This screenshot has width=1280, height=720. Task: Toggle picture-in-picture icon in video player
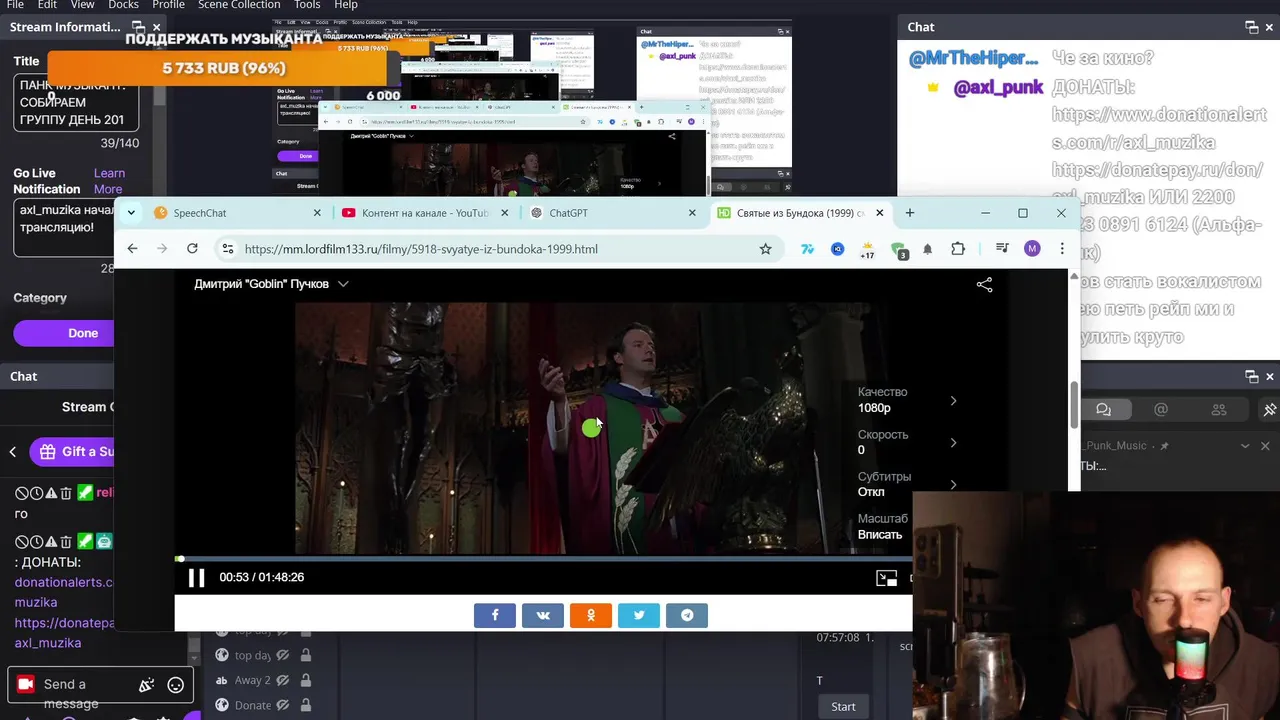(886, 578)
